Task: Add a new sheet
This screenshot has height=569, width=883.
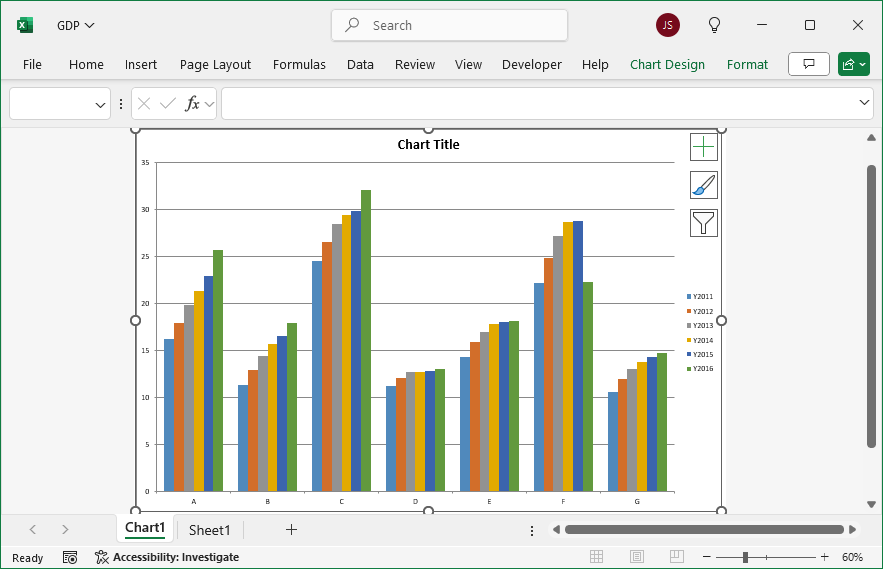Action: click(291, 530)
